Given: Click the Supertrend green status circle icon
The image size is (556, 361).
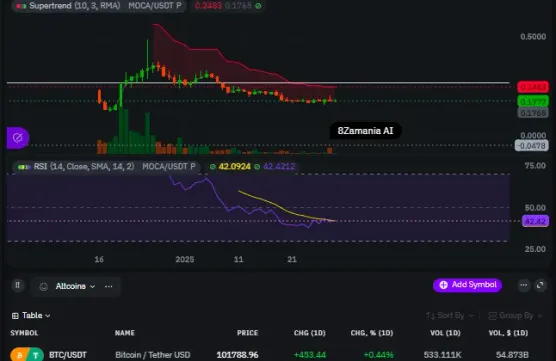Looking at the screenshot, I should coord(258,6).
